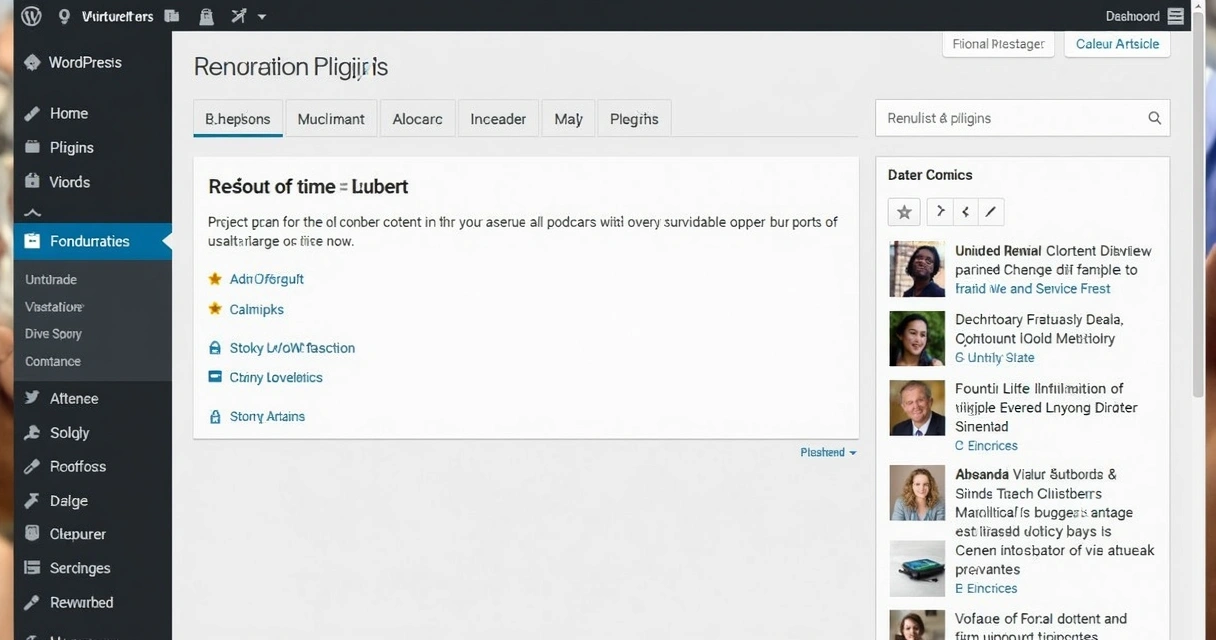Click the Twitter bird icon beside Aftenee
Viewport: 1216px width, 640px height.
pos(31,398)
